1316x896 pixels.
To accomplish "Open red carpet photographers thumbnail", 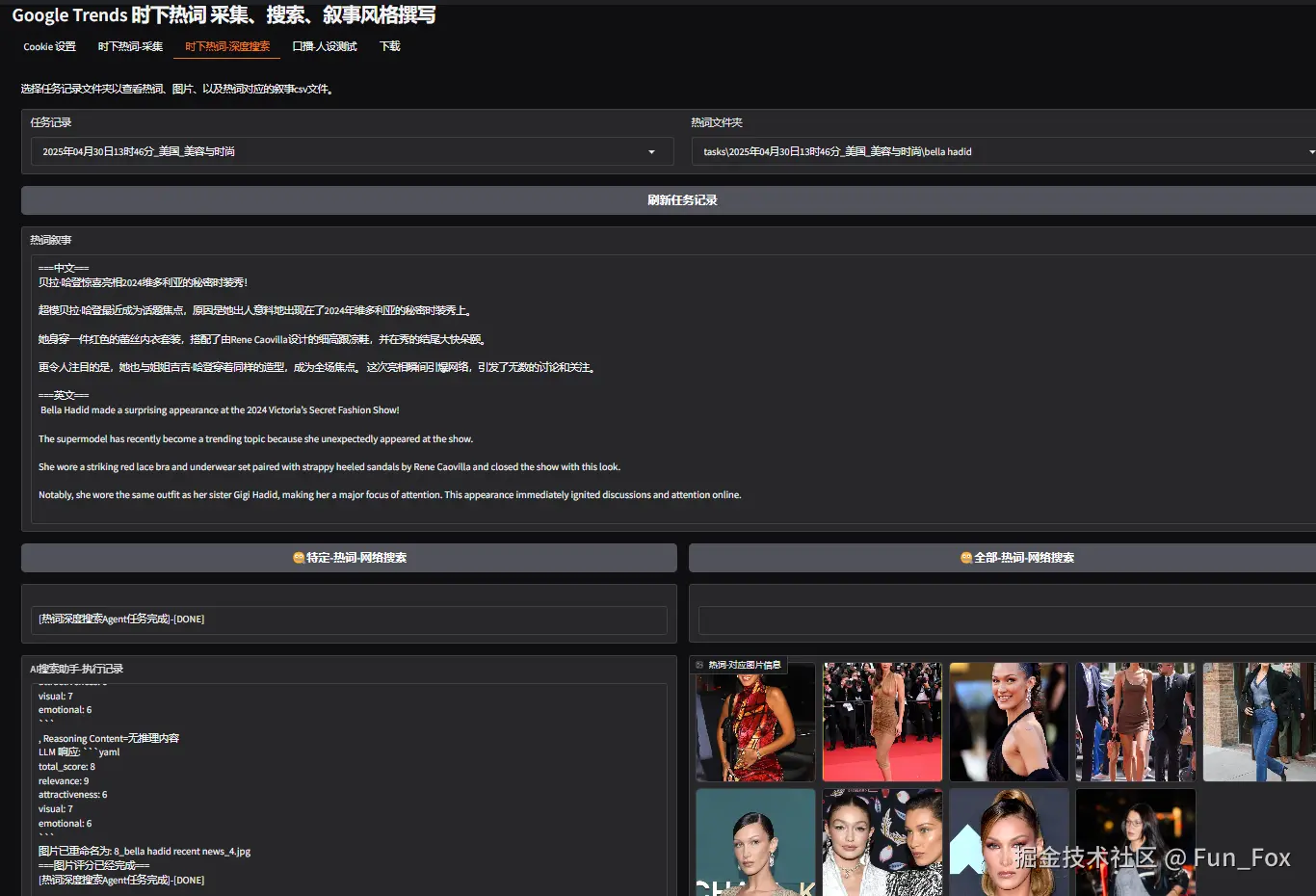I will click(x=882, y=722).
